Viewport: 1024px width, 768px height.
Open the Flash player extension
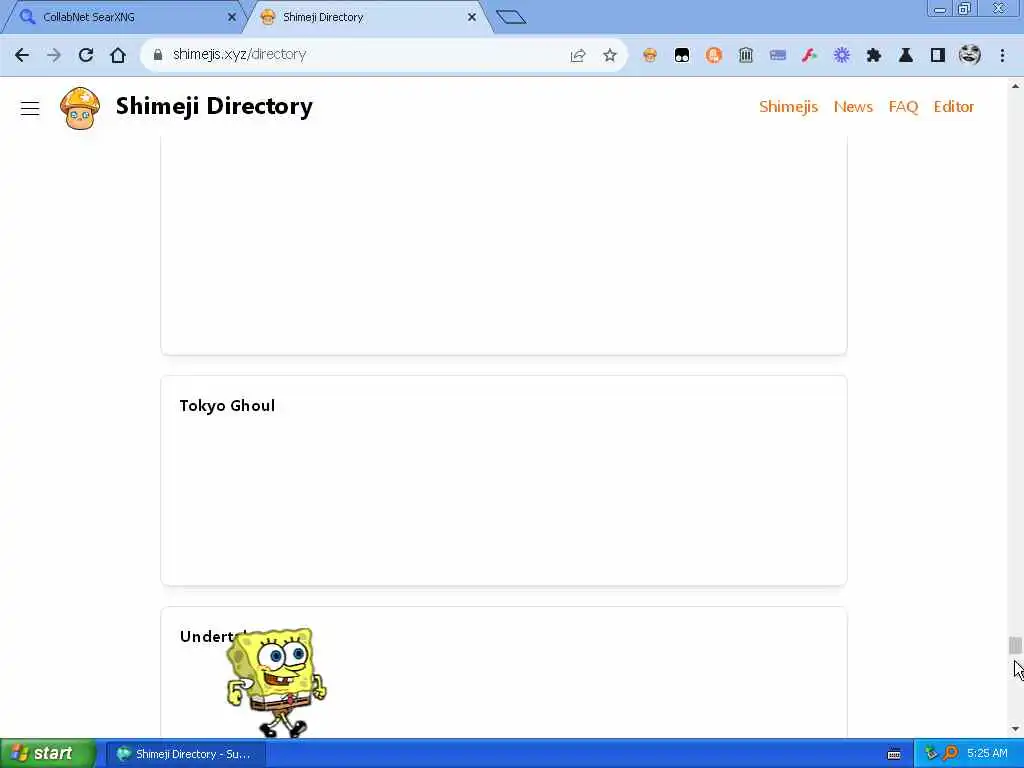[810, 56]
